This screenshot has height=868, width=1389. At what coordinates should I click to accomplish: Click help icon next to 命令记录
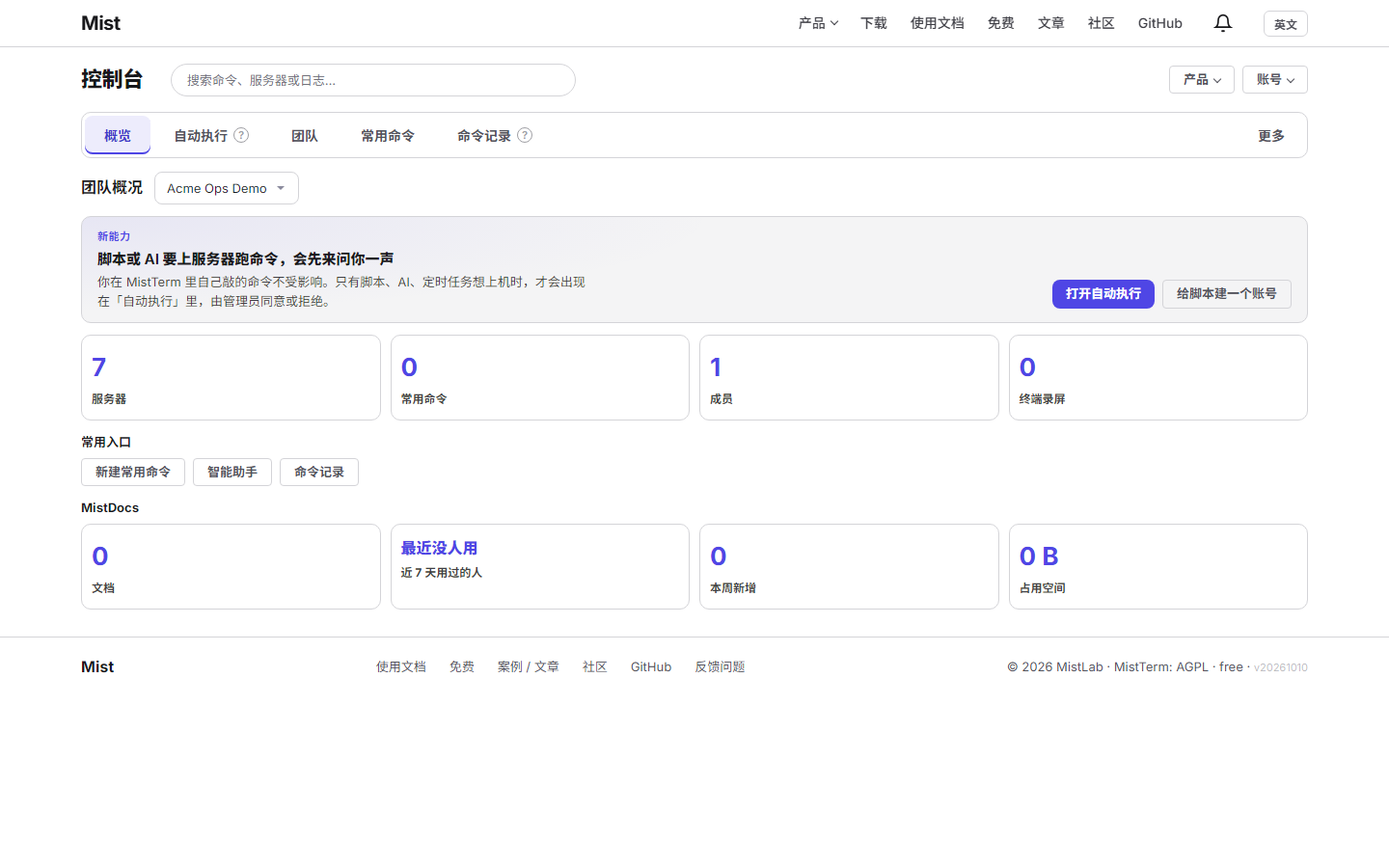click(x=525, y=135)
